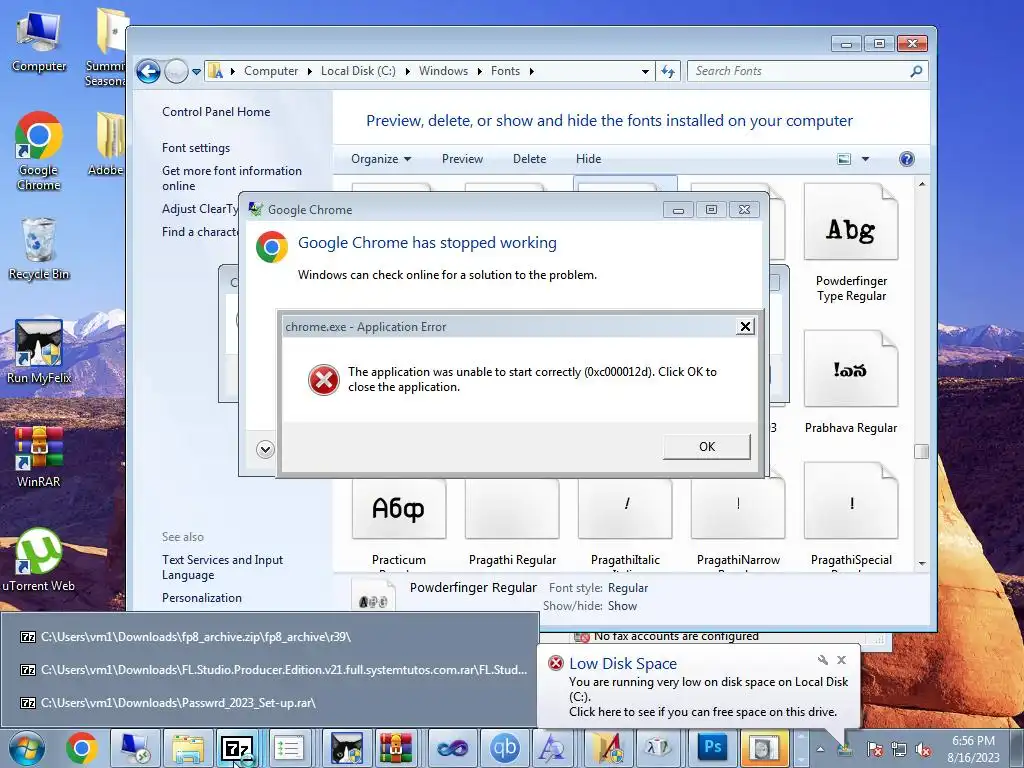Open the Computer desktop icon
Image resolution: width=1024 pixels, height=768 pixels.
[x=39, y=42]
